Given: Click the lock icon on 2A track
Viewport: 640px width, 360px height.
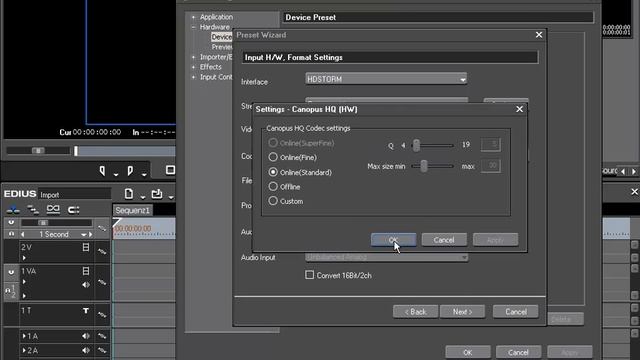Looking at the screenshot, I should pyautogui.click(x=102, y=350).
